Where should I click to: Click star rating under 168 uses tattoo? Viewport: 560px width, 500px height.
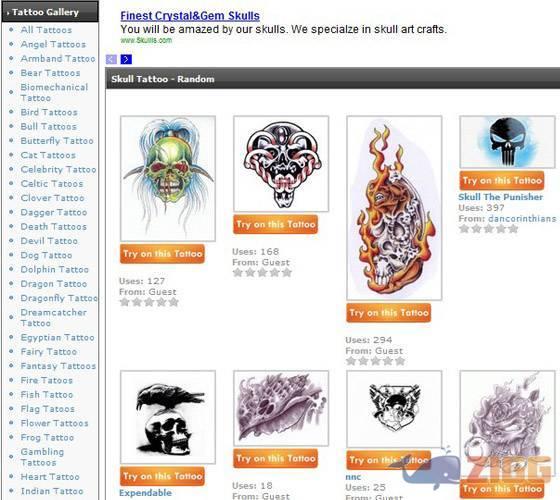[262, 273]
